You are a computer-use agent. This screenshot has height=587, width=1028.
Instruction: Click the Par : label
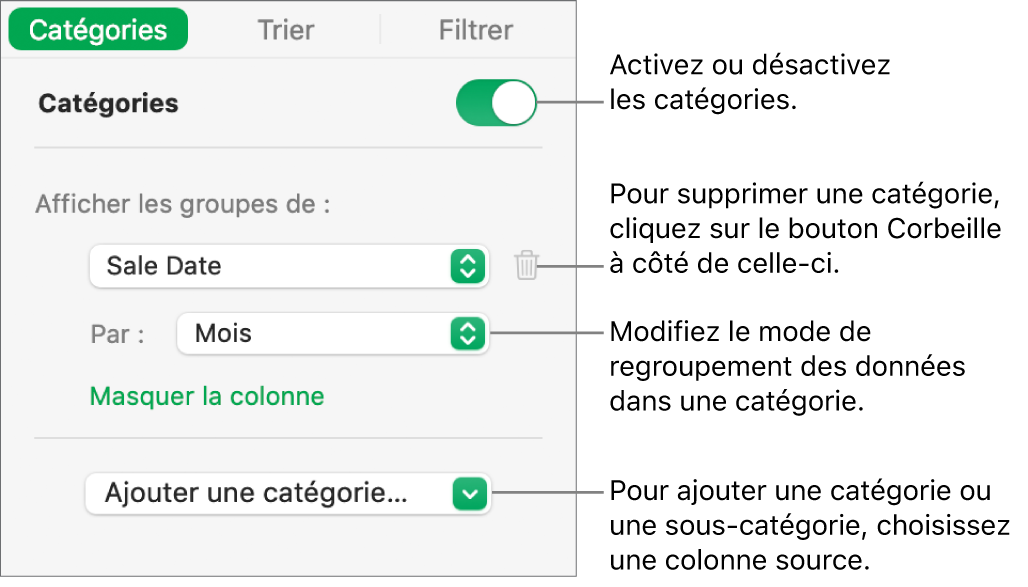point(117,334)
